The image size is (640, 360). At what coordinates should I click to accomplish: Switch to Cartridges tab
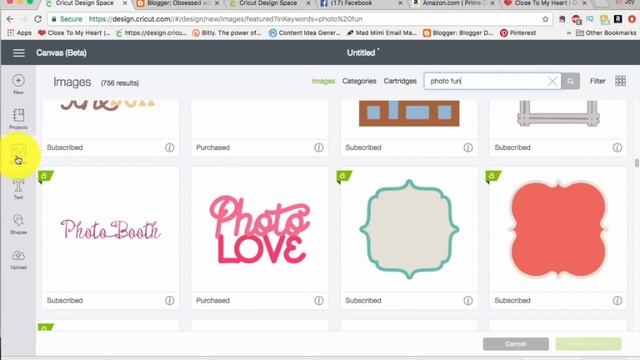pyautogui.click(x=400, y=81)
